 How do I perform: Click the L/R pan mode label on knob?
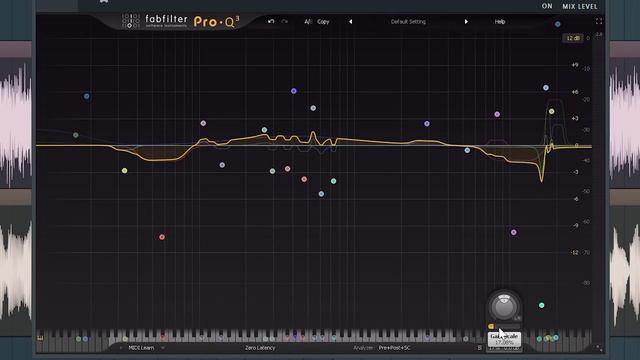(517, 318)
